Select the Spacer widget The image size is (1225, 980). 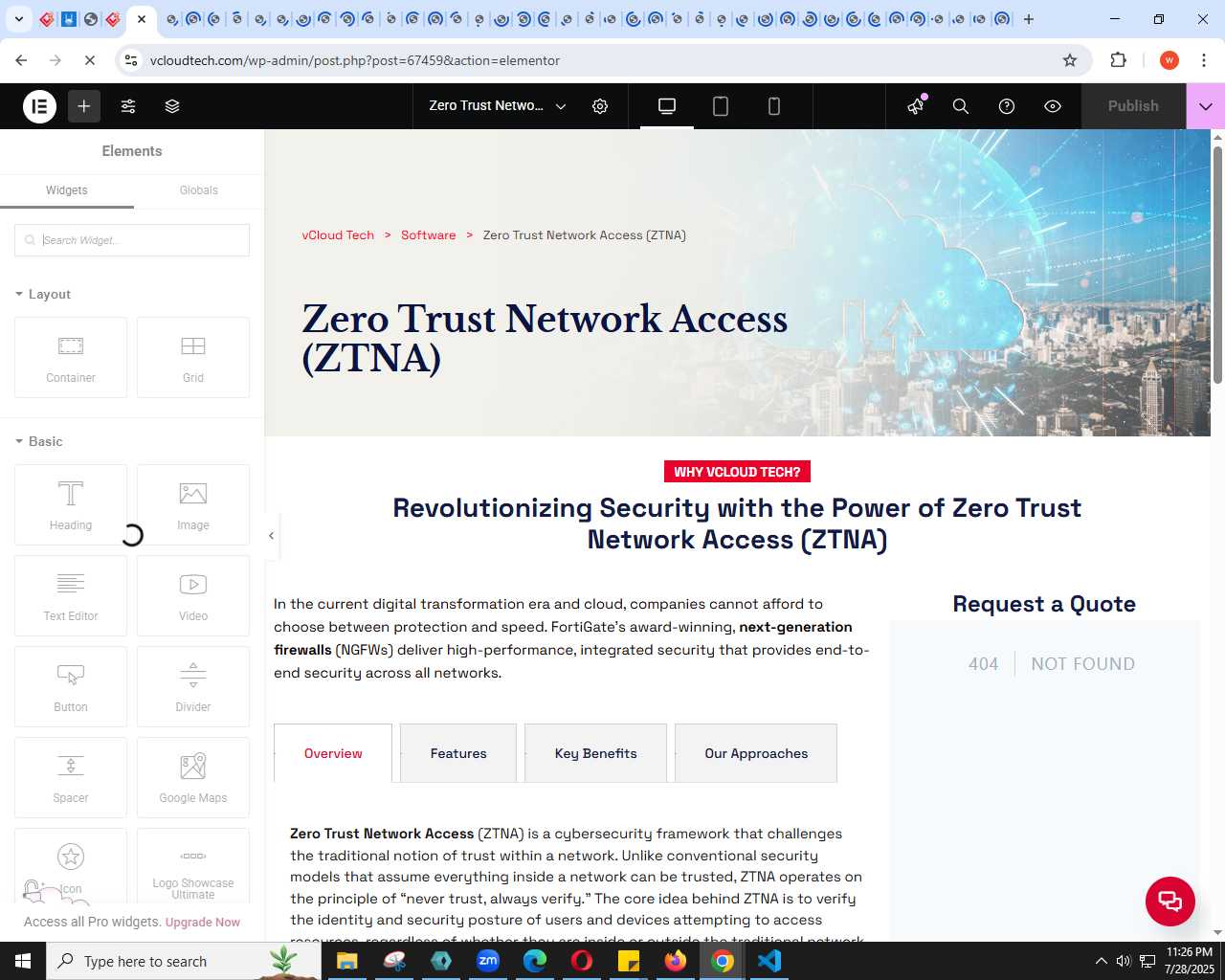pos(71,777)
